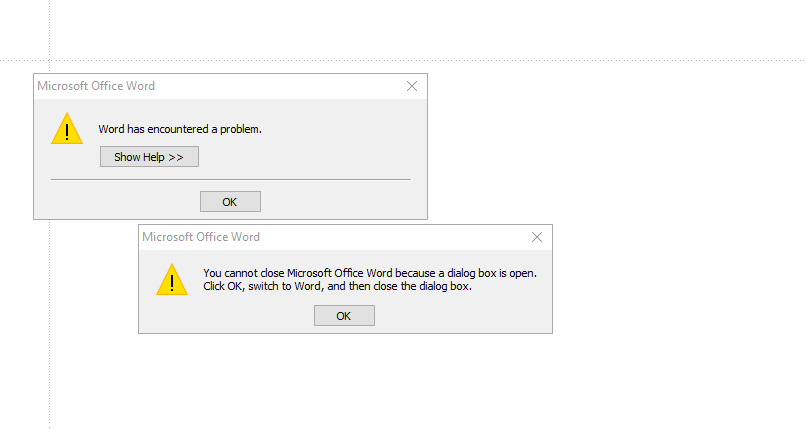806x430 pixels.
Task: Expand details with Show Help >> button
Action: click(149, 157)
